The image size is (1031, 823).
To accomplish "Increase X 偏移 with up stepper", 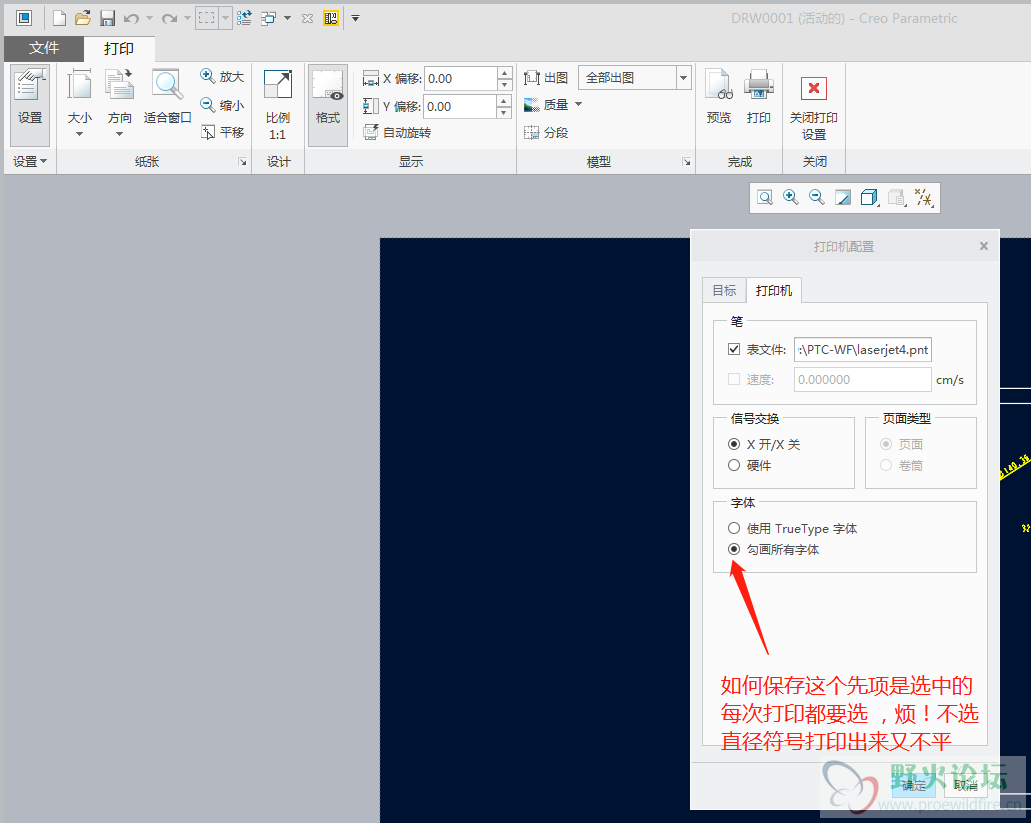I will (x=504, y=73).
